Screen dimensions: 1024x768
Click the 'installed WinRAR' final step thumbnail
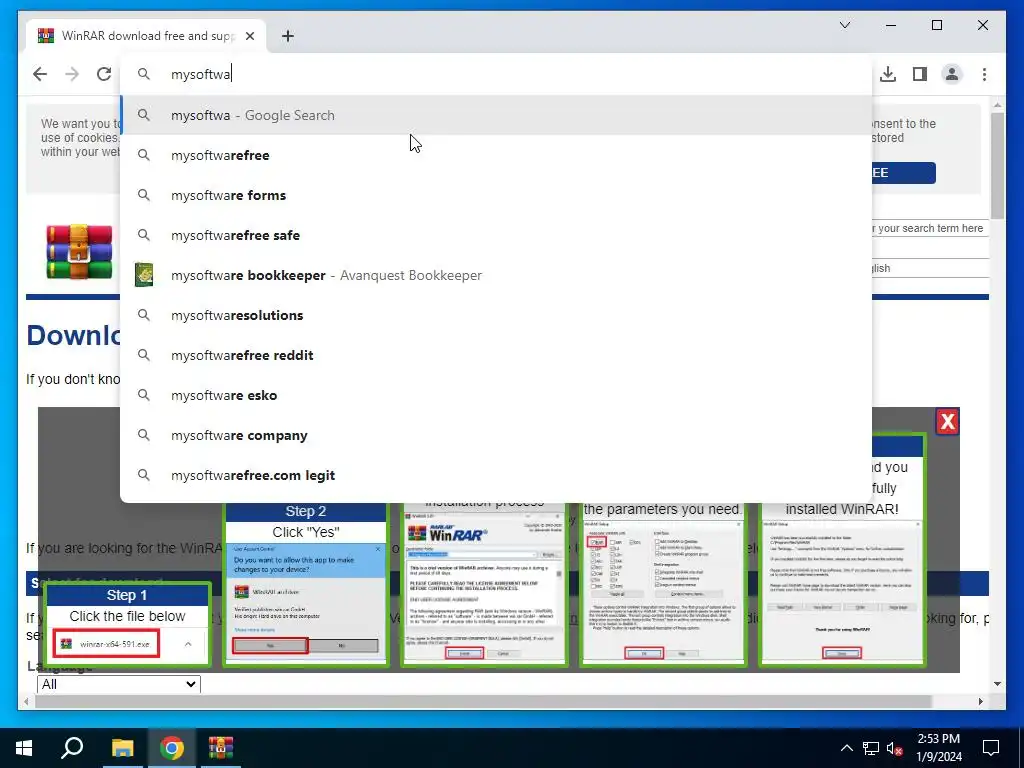click(842, 592)
